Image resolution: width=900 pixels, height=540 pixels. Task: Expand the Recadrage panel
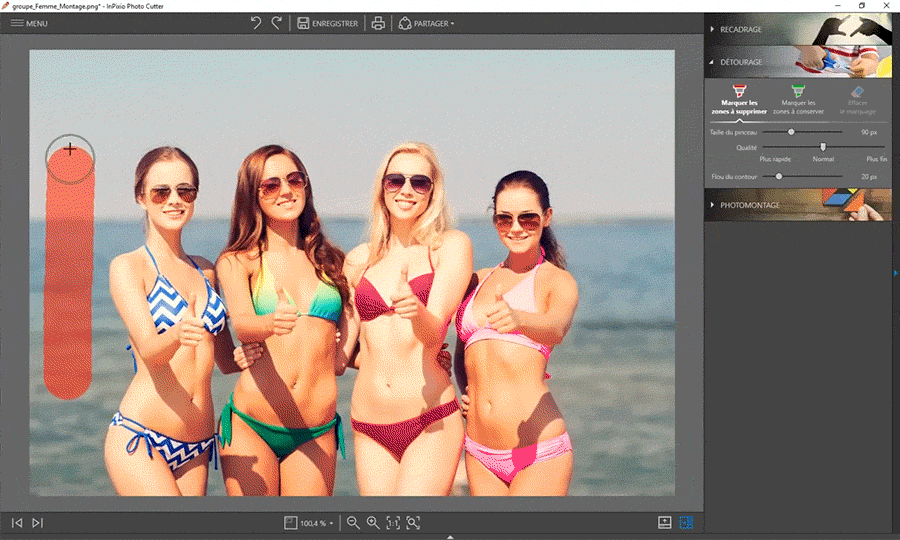(x=741, y=29)
